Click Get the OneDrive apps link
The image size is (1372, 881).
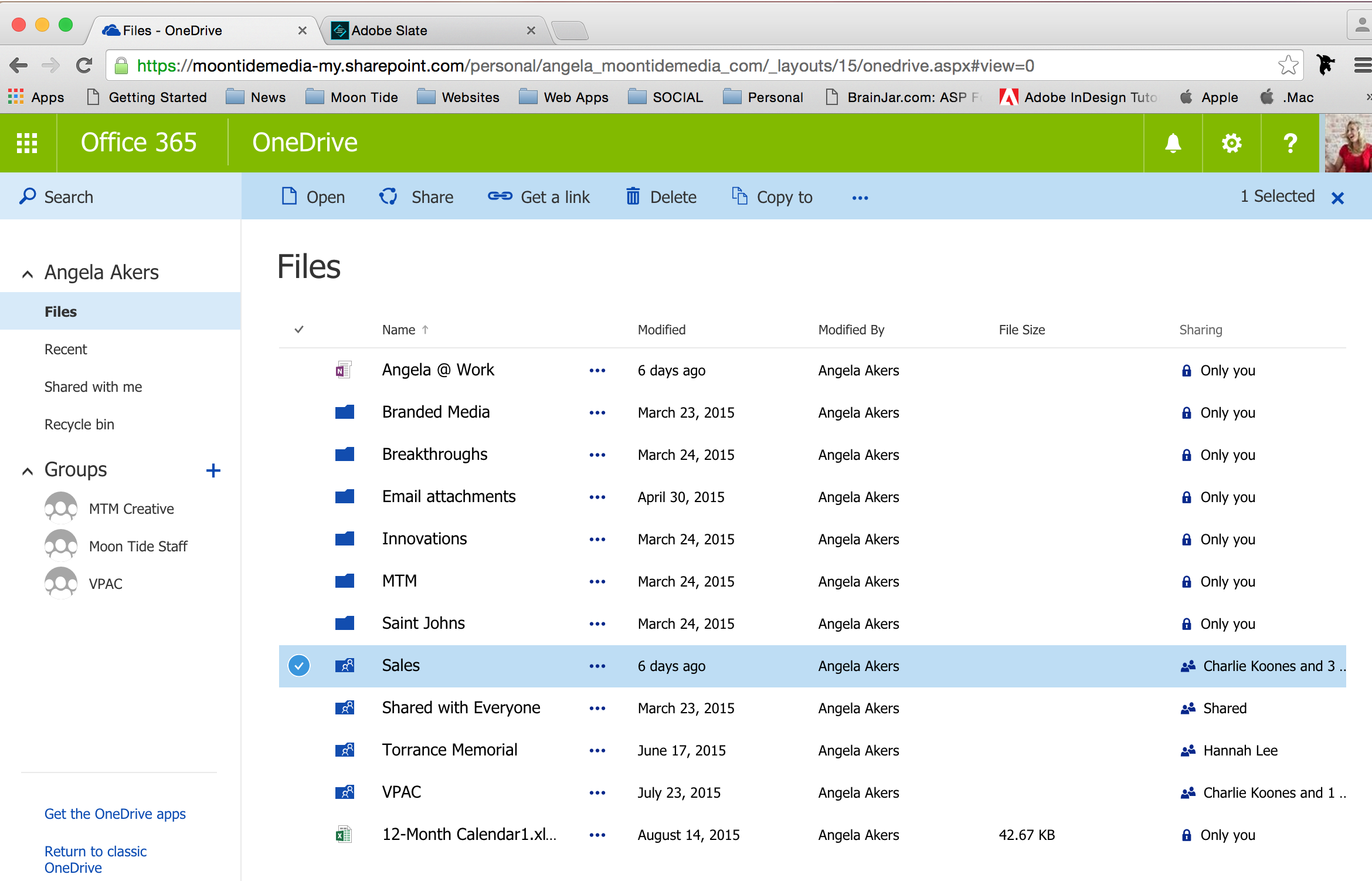pyautogui.click(x=115, y=814)
